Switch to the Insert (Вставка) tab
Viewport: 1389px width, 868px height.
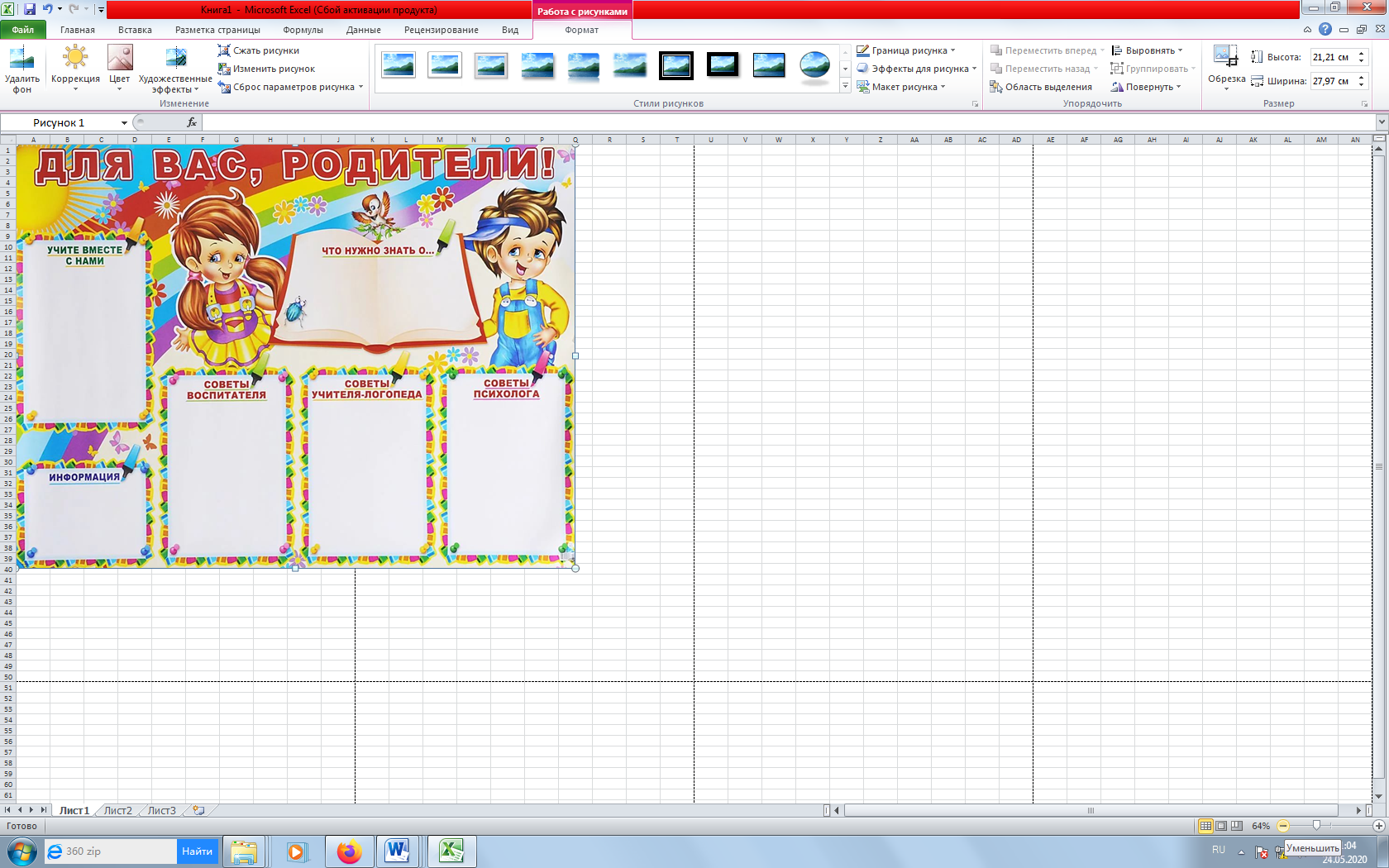135,30
